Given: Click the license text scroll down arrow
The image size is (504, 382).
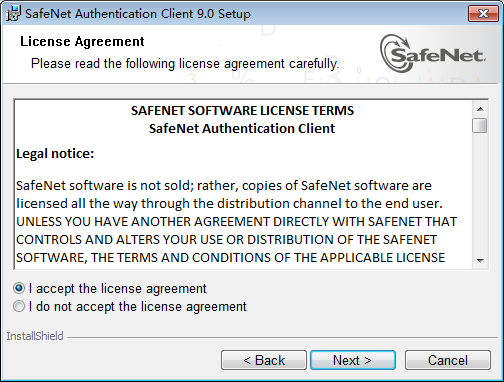Looking at the screenshot, I should pos(480,261).
